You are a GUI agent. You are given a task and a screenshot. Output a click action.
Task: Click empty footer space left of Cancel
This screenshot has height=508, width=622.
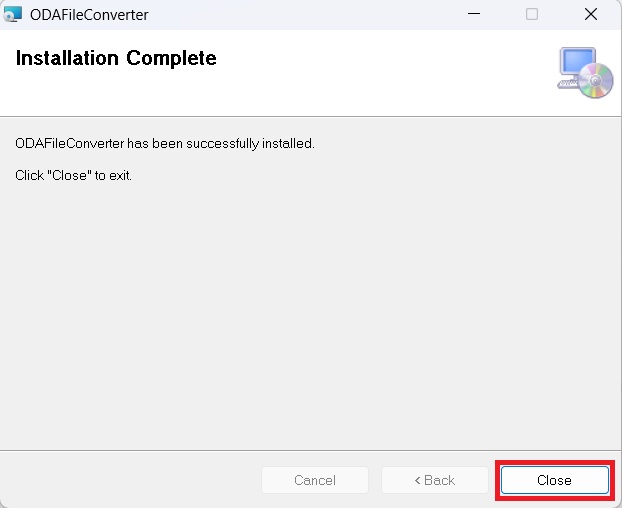130,480
